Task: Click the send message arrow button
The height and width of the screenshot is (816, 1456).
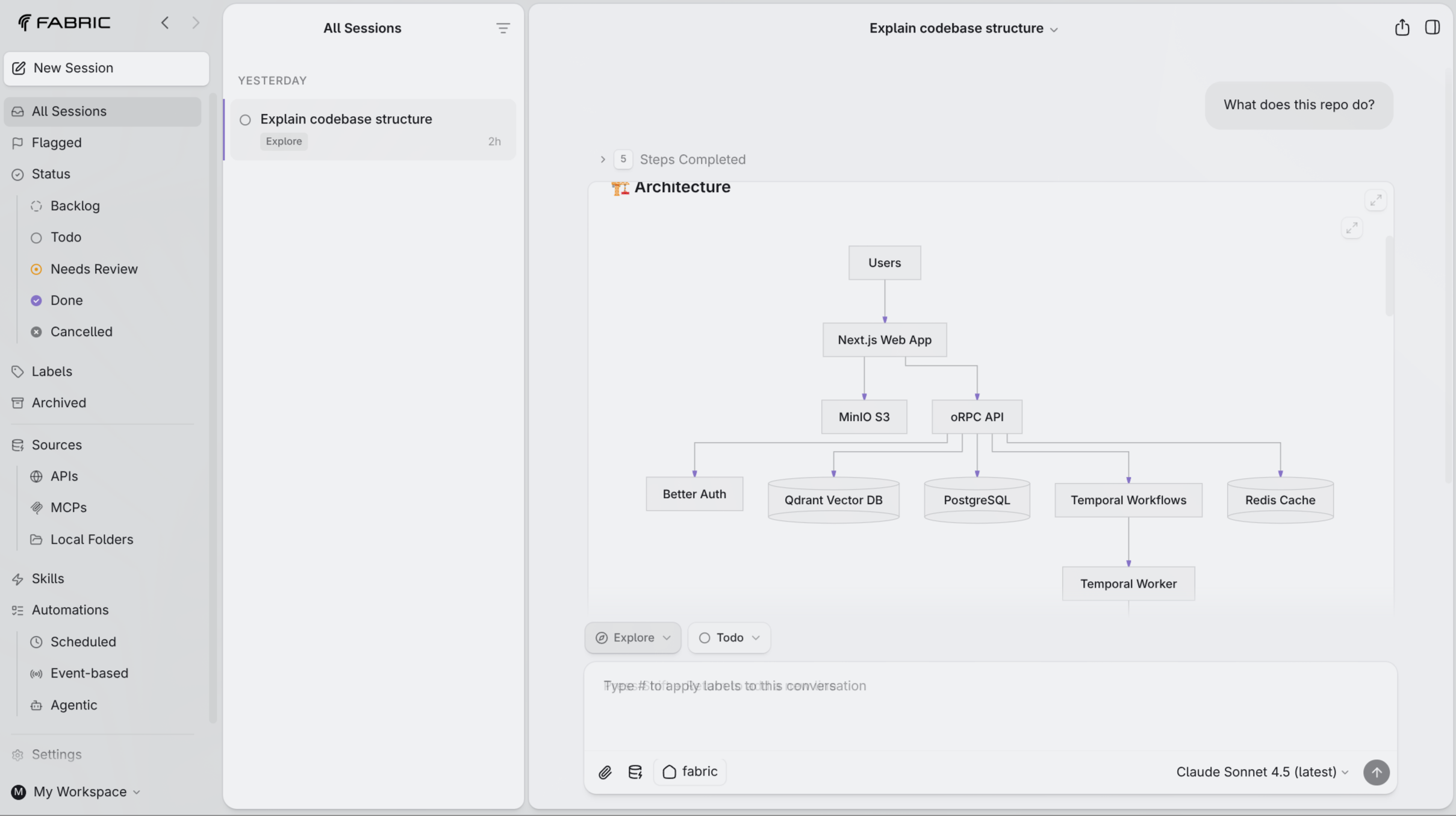Action: tap(1376, 772)
